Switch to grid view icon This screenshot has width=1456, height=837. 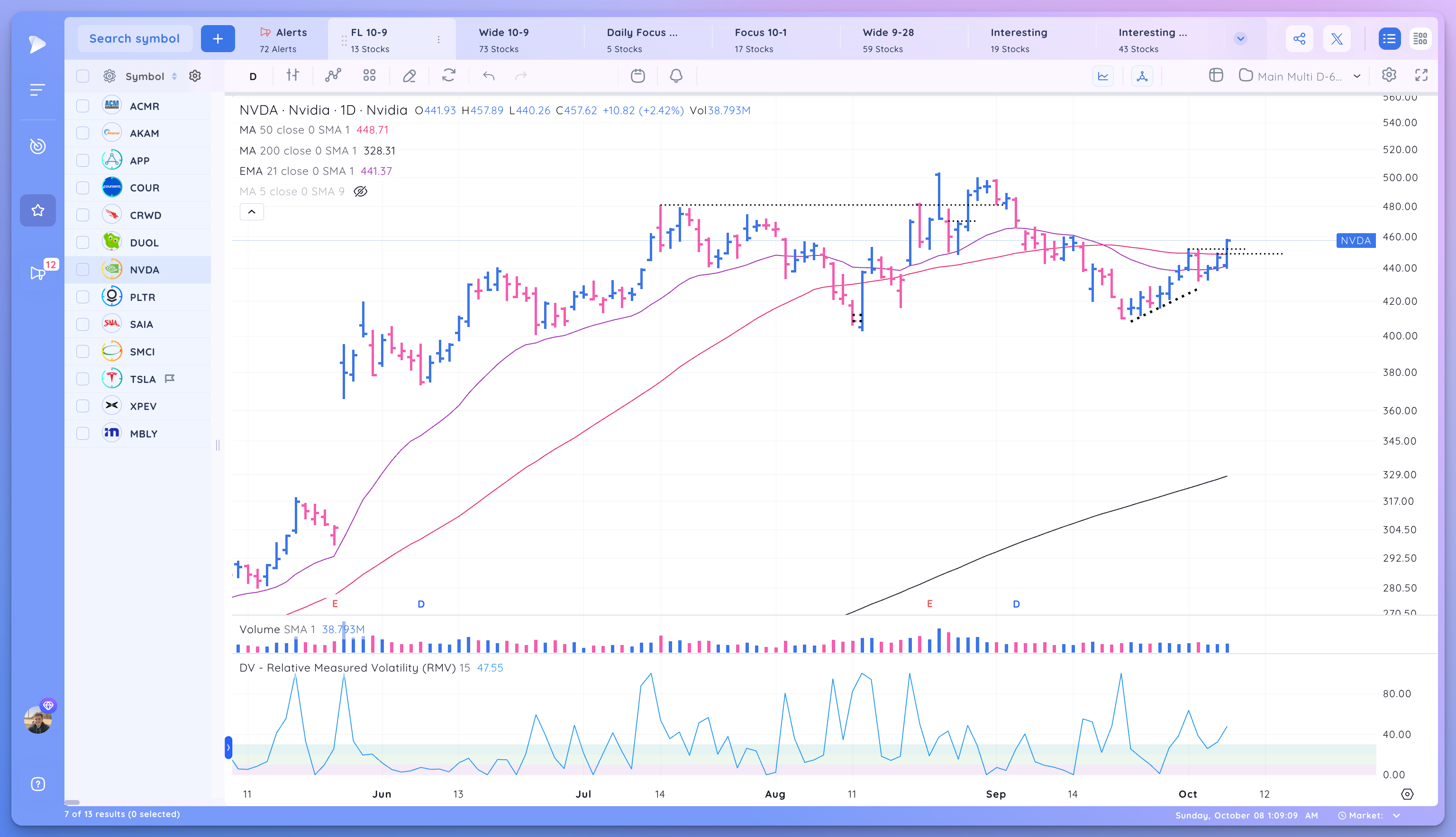[x=1420, y=38]
